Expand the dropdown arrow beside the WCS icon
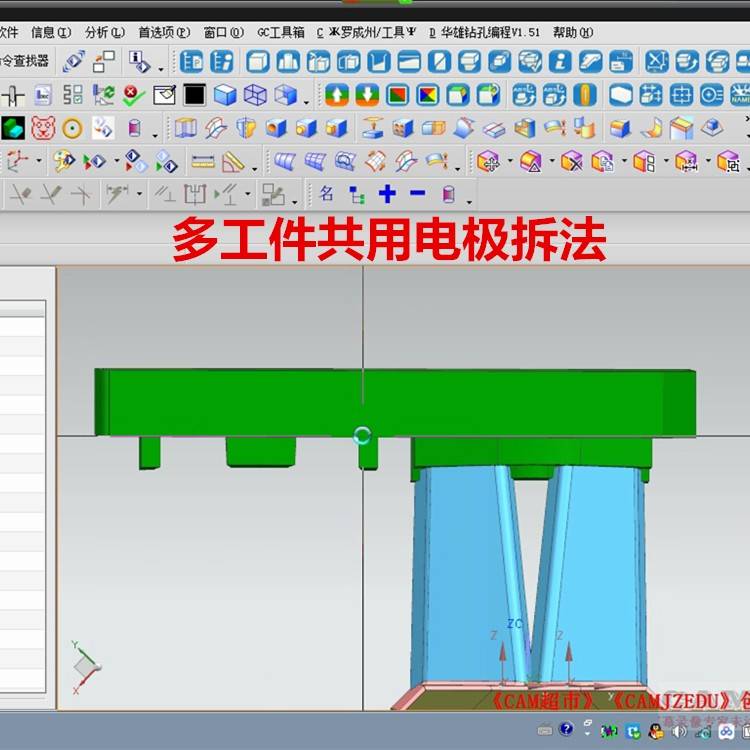 (x=38, y=162)
